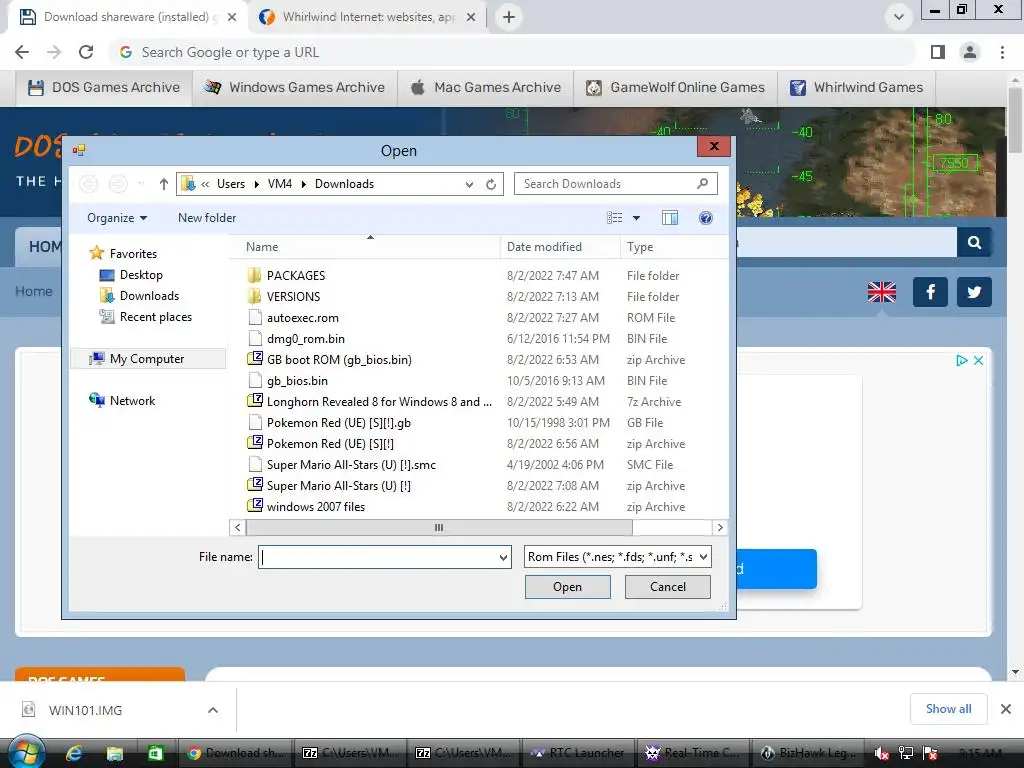The height and width of the screenshot is (768, 1024).
Task: Open the GameWolf Online Games tab
Action: point(675,88)
